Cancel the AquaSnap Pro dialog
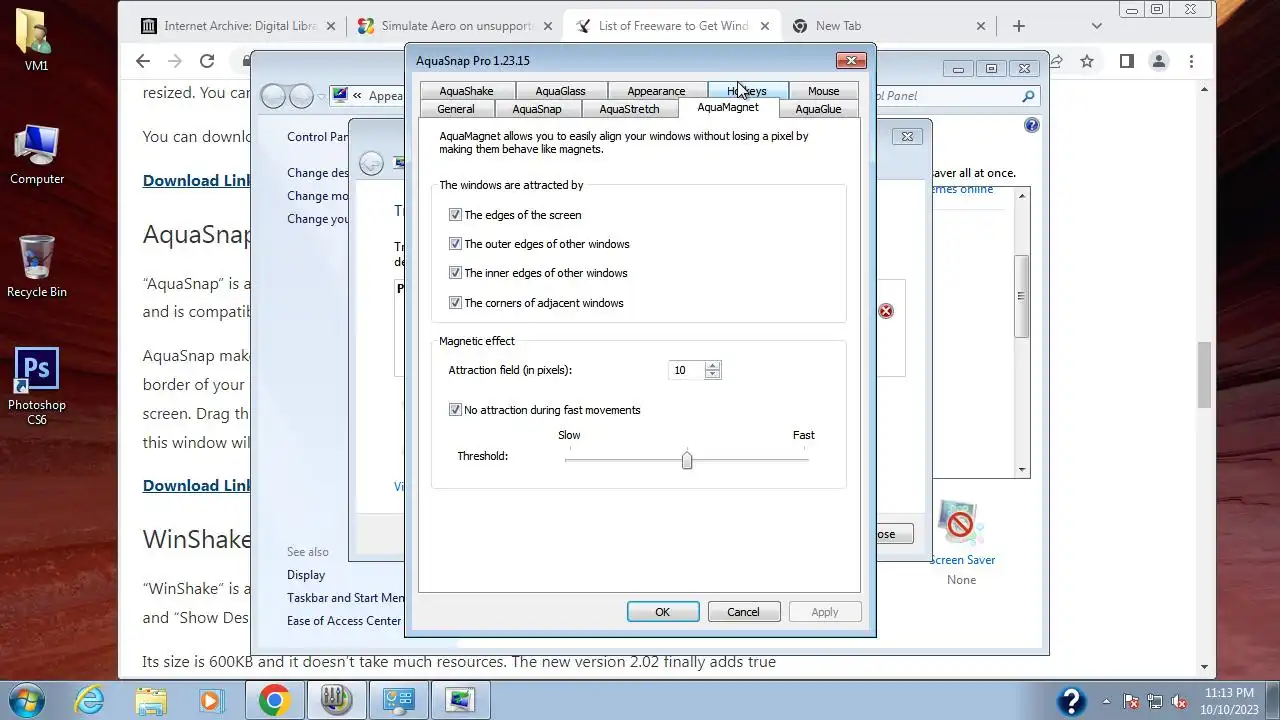This screenshot has height=720, width=1280. (x=743, y=612)
